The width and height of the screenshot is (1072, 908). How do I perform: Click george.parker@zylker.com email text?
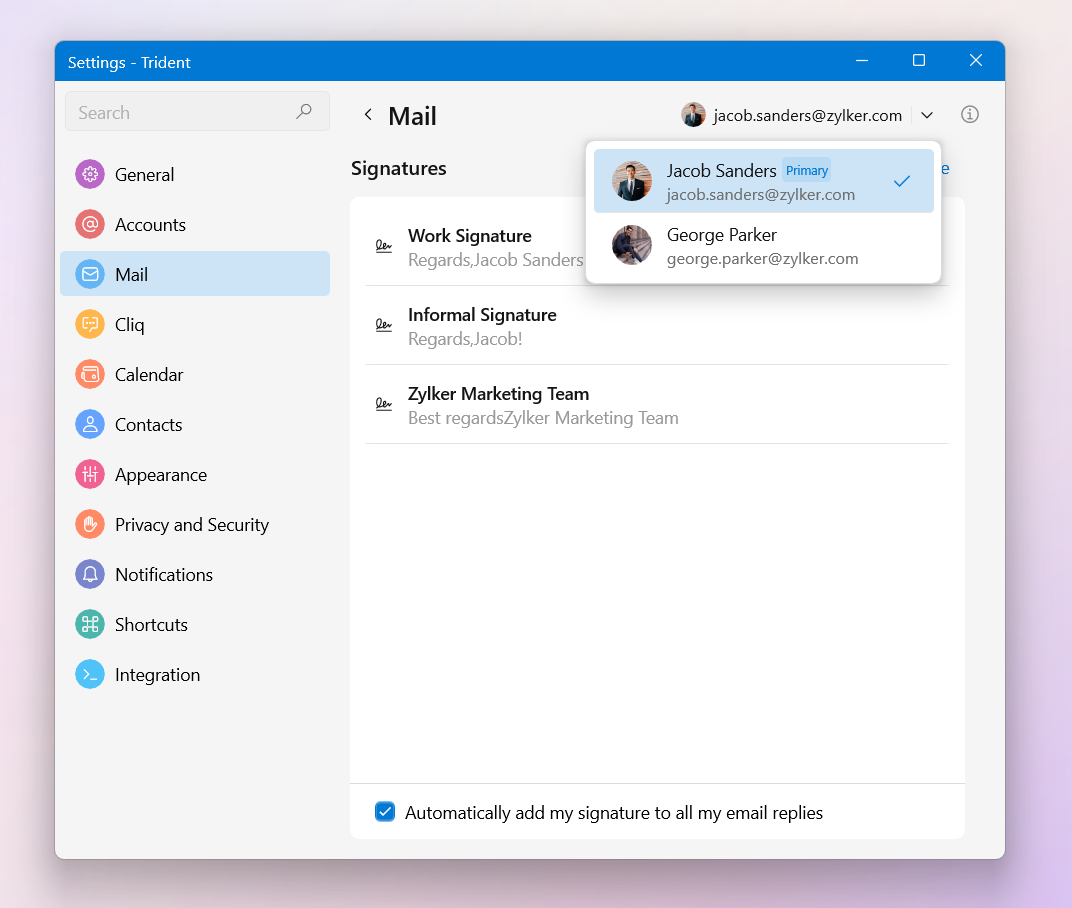(x=762, y=258)
